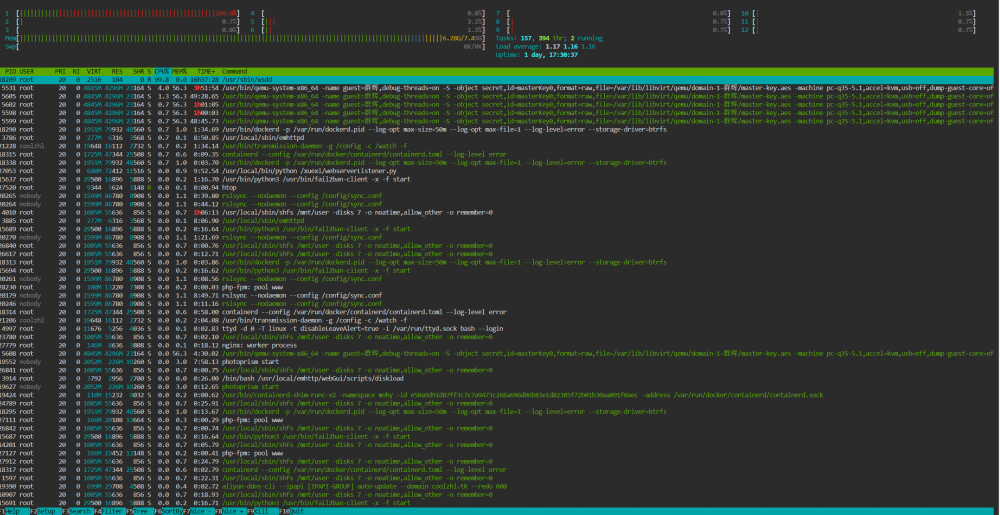Select the shfs row with PID 1597

pos(497,477)
